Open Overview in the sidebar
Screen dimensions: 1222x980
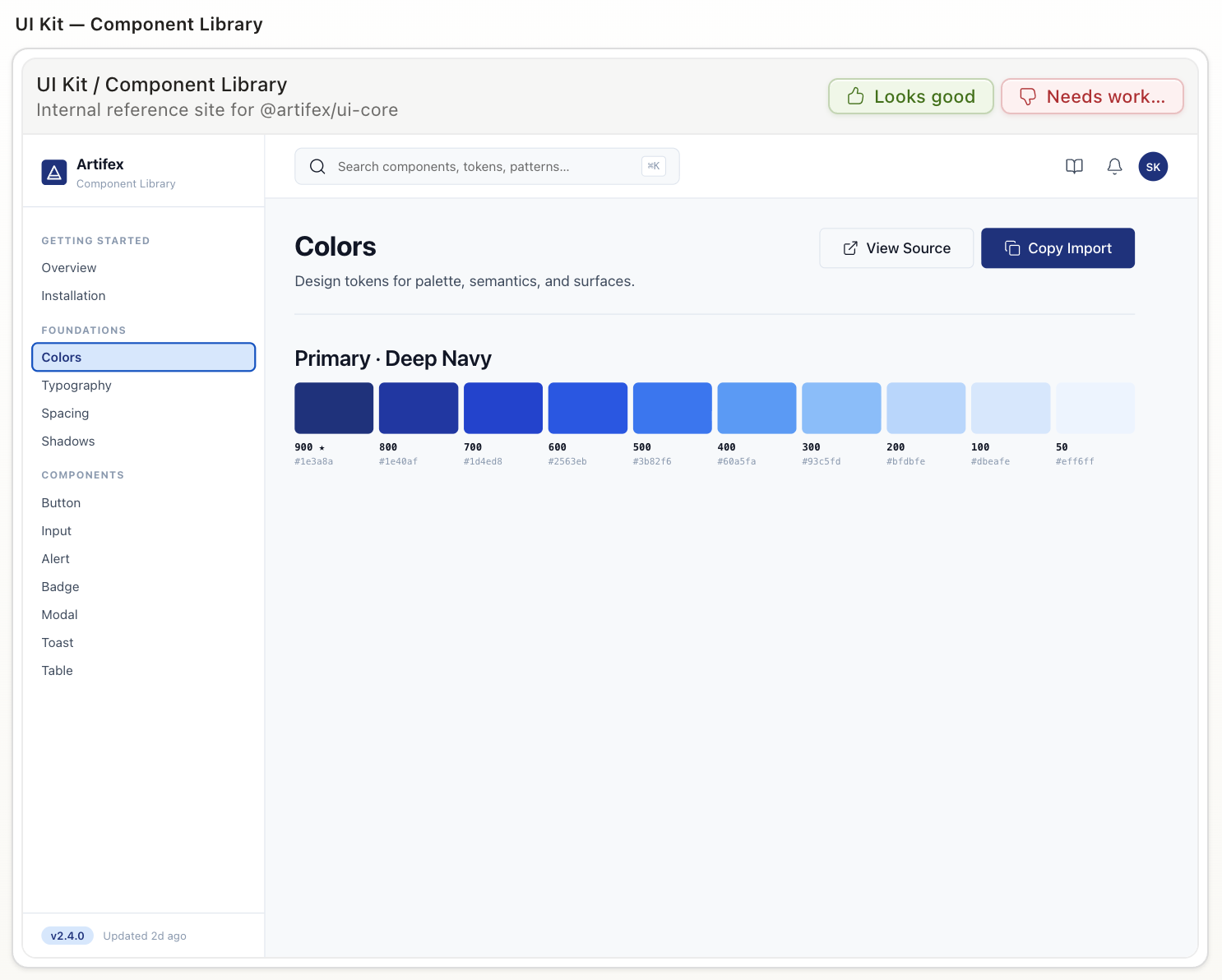pyautogui.click(x=143, y=268)
